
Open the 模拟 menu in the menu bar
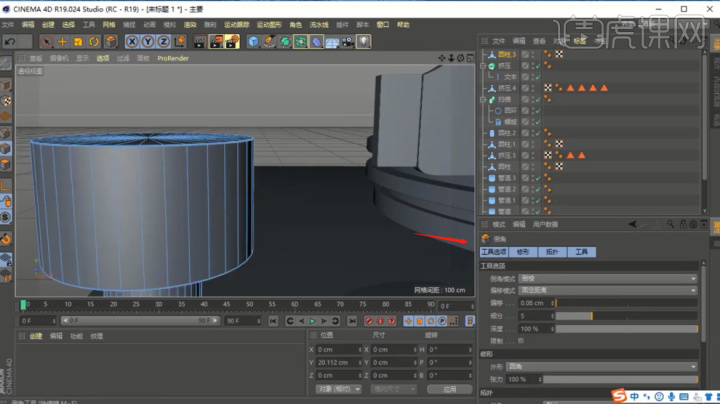[x=169, y=23]
